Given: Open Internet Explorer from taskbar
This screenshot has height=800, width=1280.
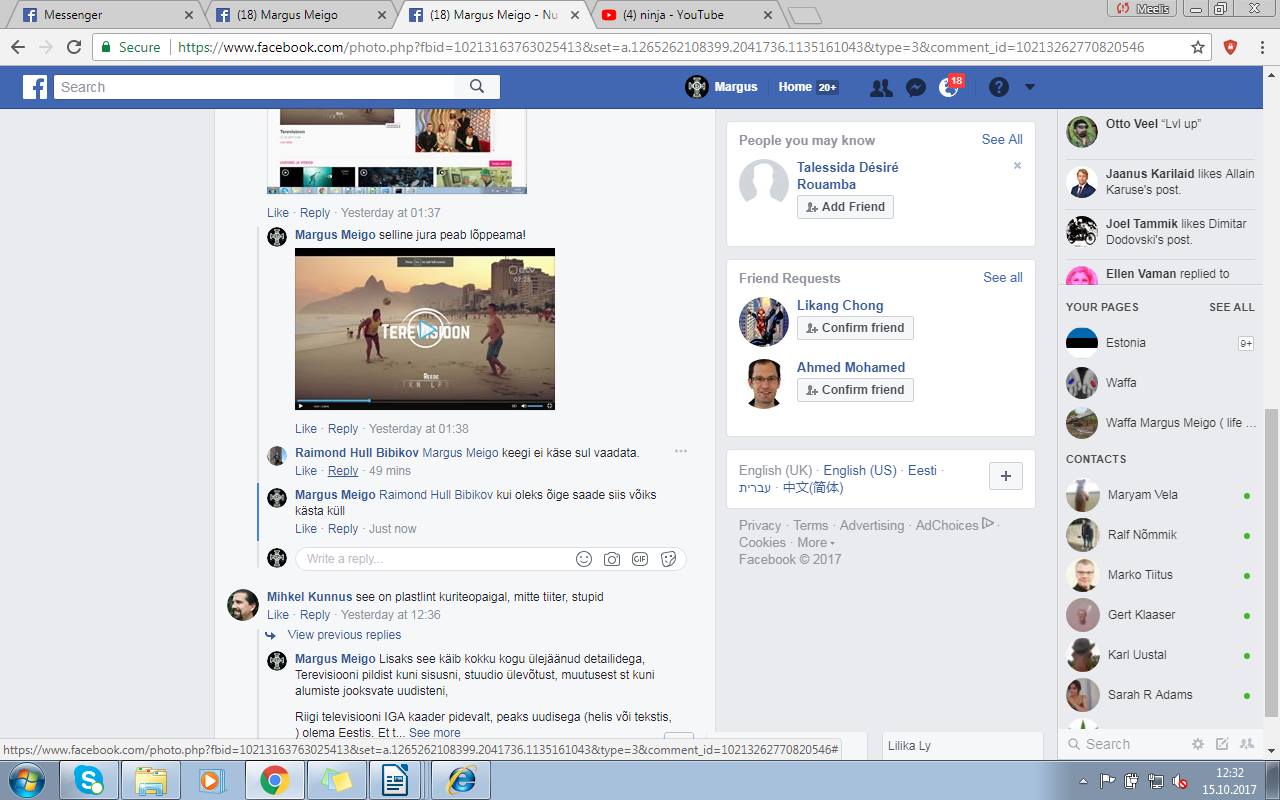Looking at the screenshot, I should (x=461, y=780).
